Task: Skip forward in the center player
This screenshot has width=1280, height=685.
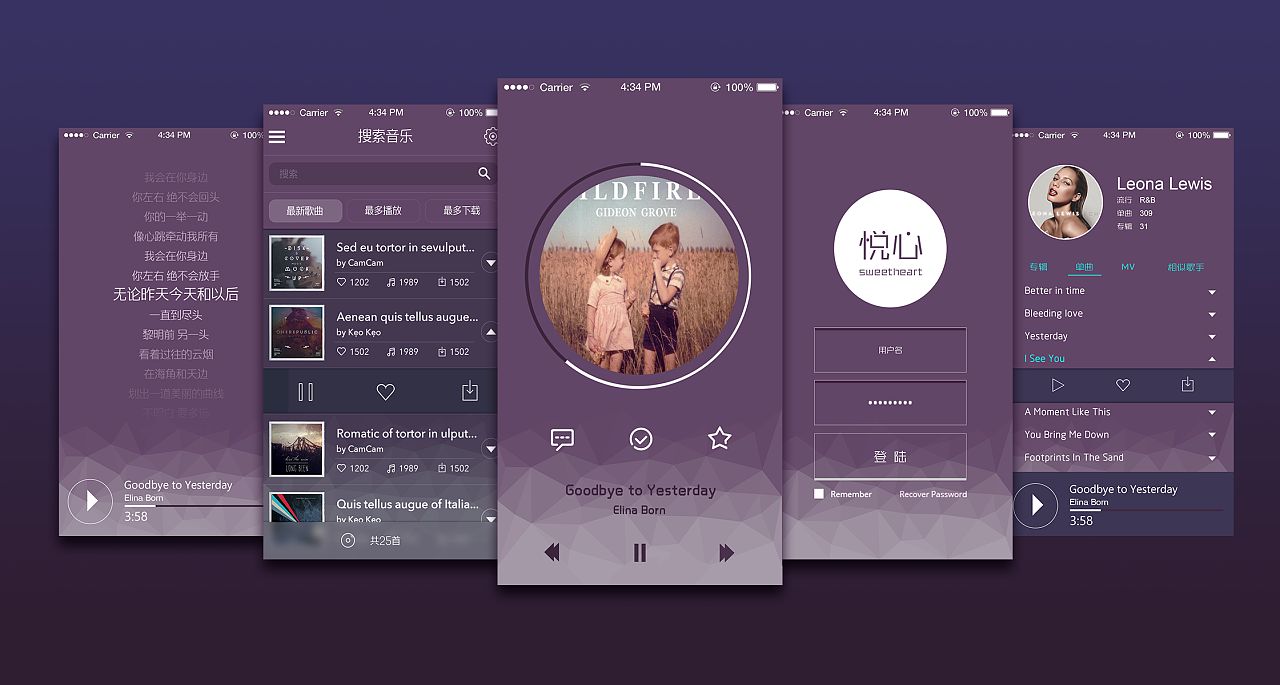Action: pyautogui.click(x=726, y=552)
